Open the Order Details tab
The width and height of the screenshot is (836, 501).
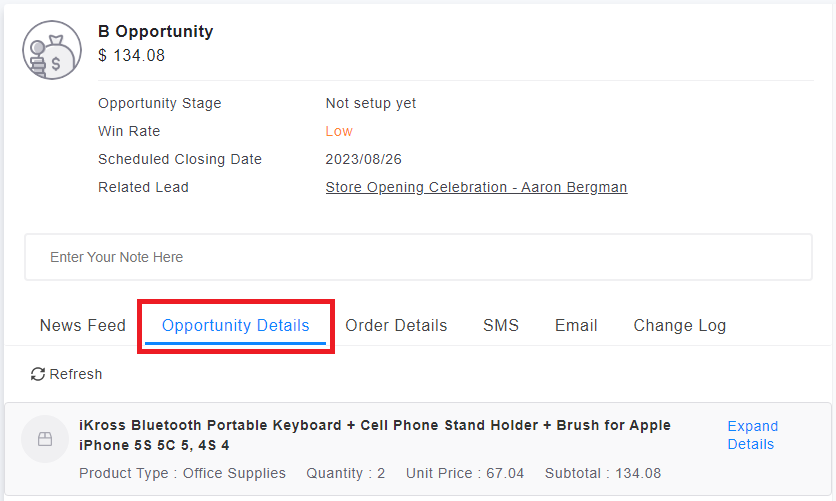pyautogui.click(x=396, y=325)
